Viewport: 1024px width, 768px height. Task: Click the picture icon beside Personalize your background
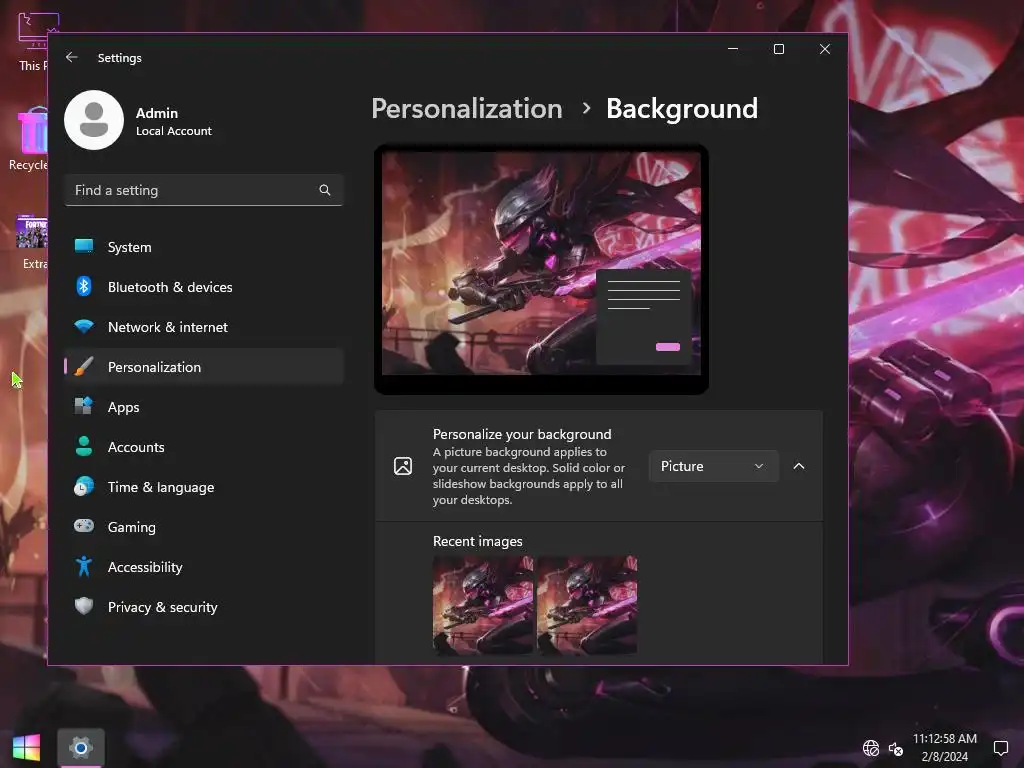coord(403,466)
